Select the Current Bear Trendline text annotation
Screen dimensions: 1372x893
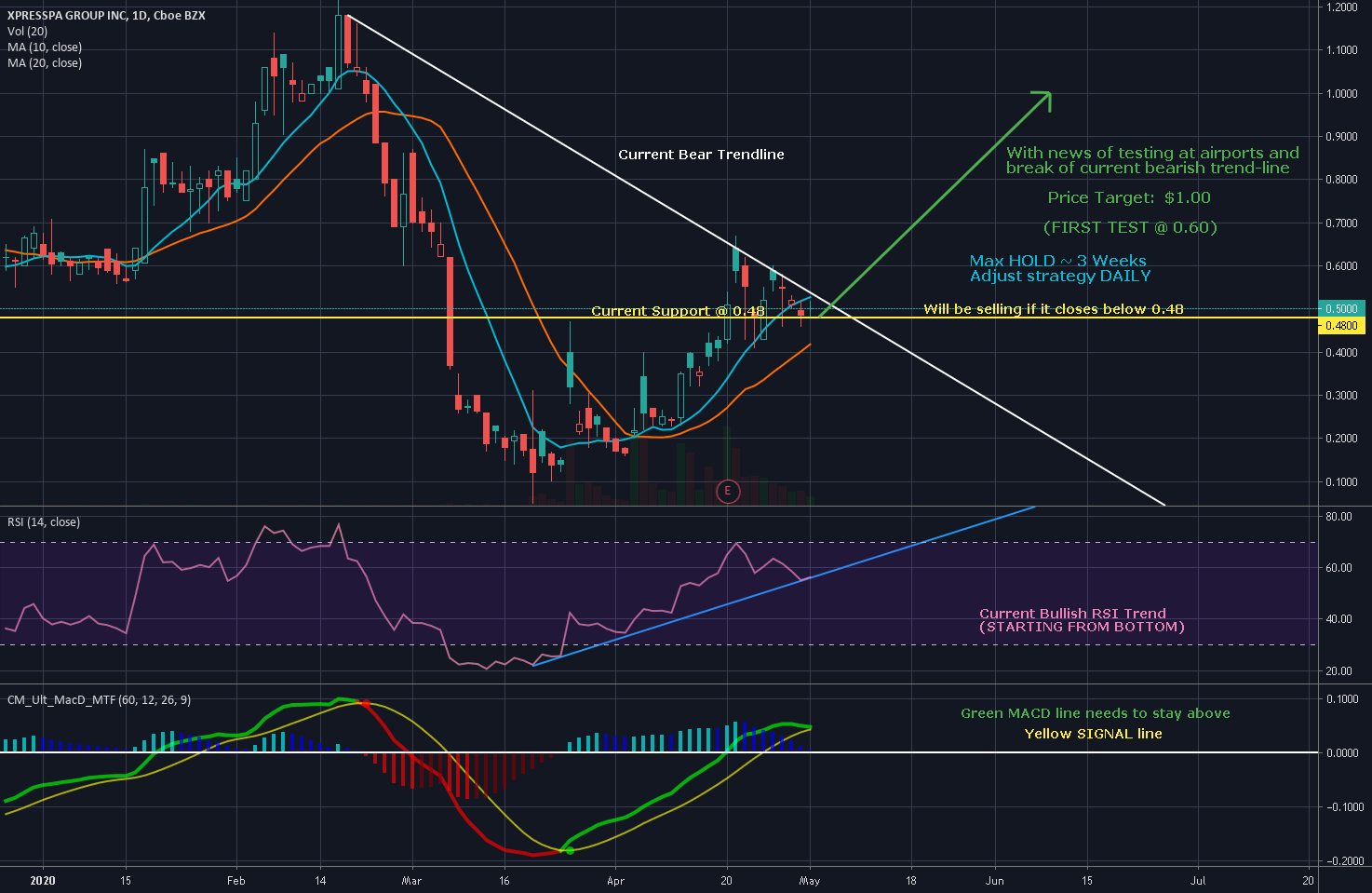(700, 154)
